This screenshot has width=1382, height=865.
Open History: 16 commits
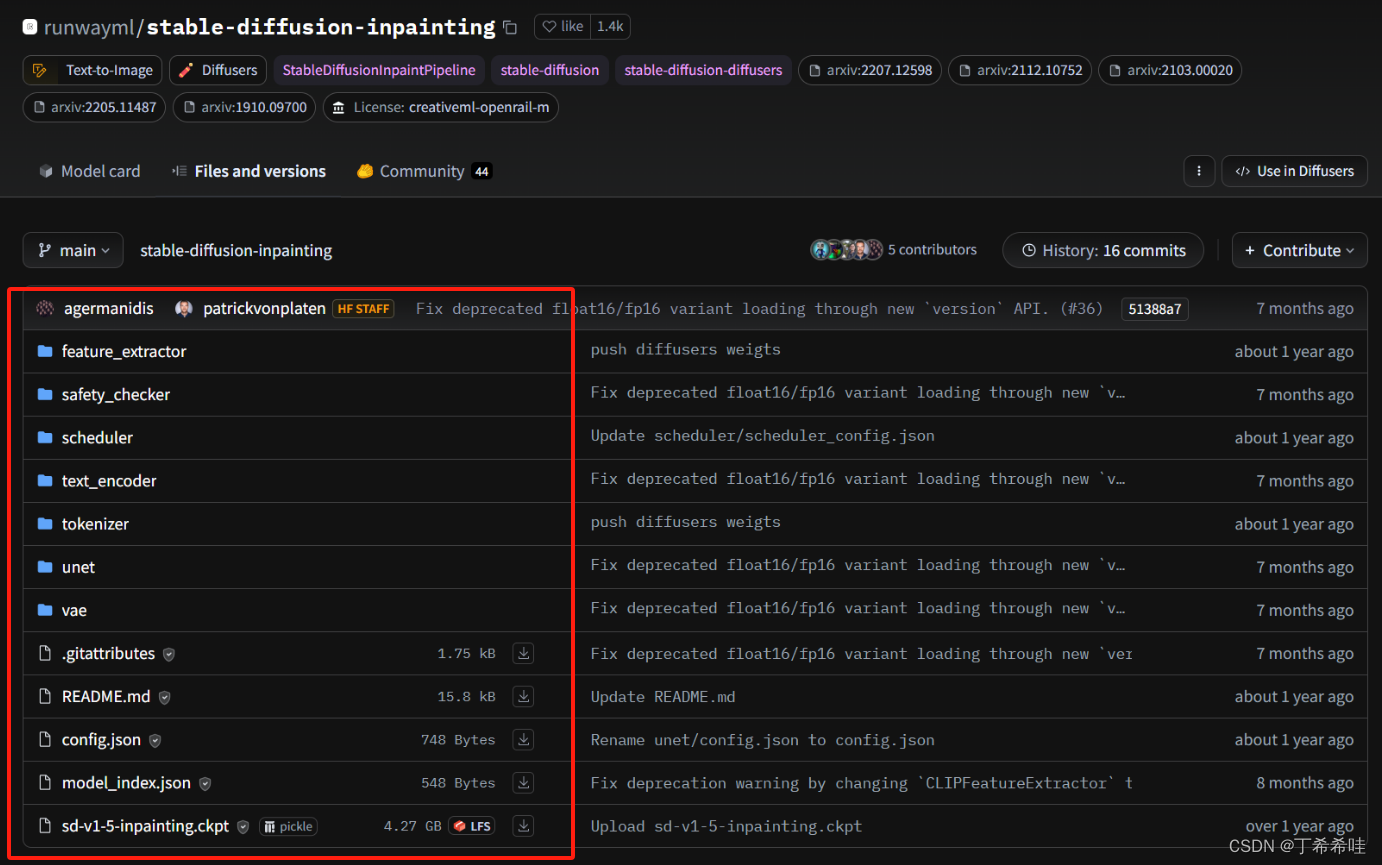pyautogui.click(x=1103, y=250)
